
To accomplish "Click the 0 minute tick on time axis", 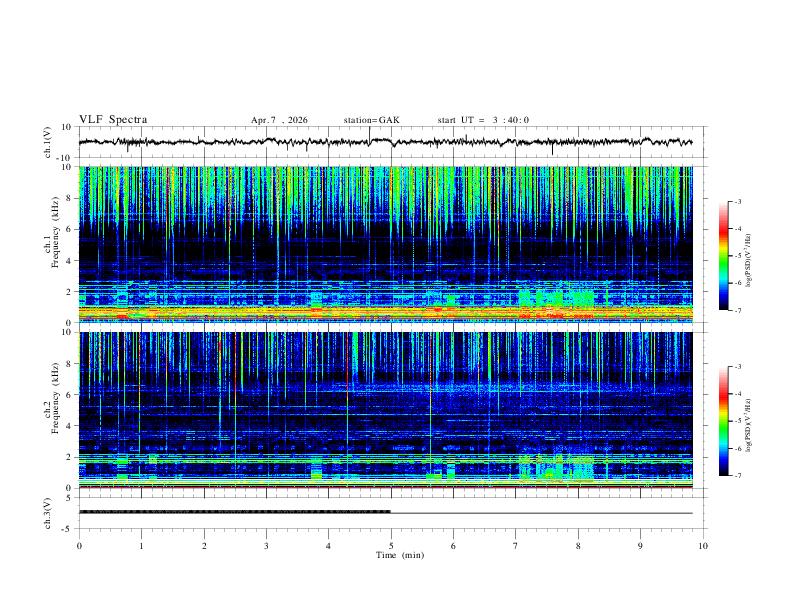I will point(79,546).
